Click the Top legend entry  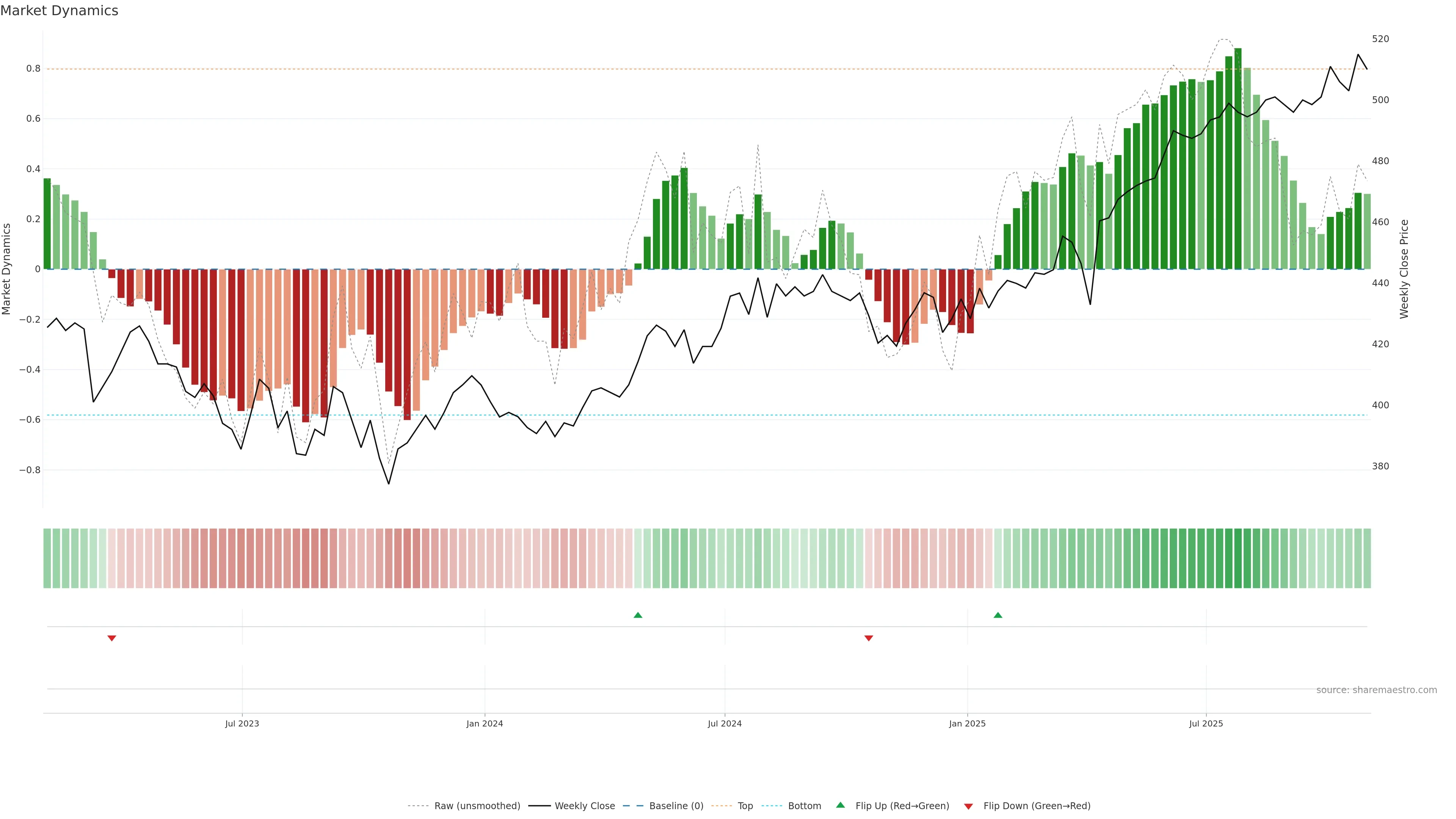point(745,806)
